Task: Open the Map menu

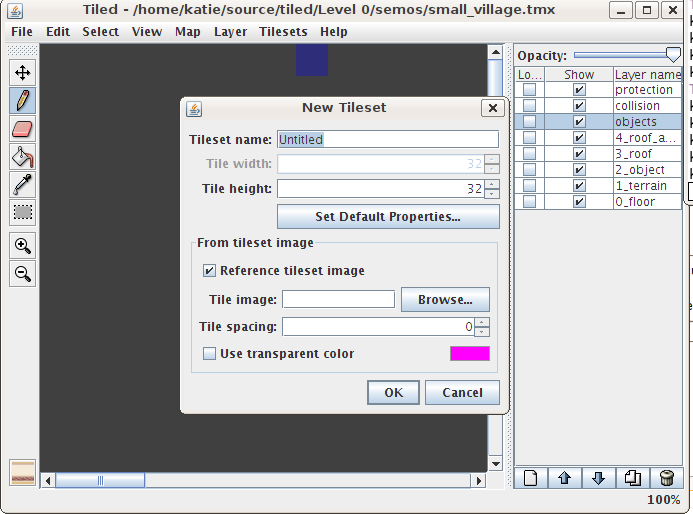Action: (187, 32)
